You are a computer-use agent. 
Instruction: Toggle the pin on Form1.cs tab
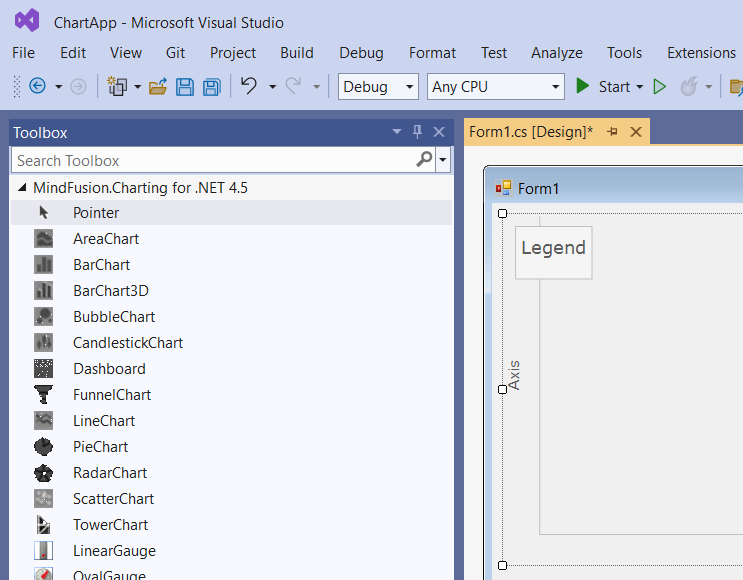(612, 131)
